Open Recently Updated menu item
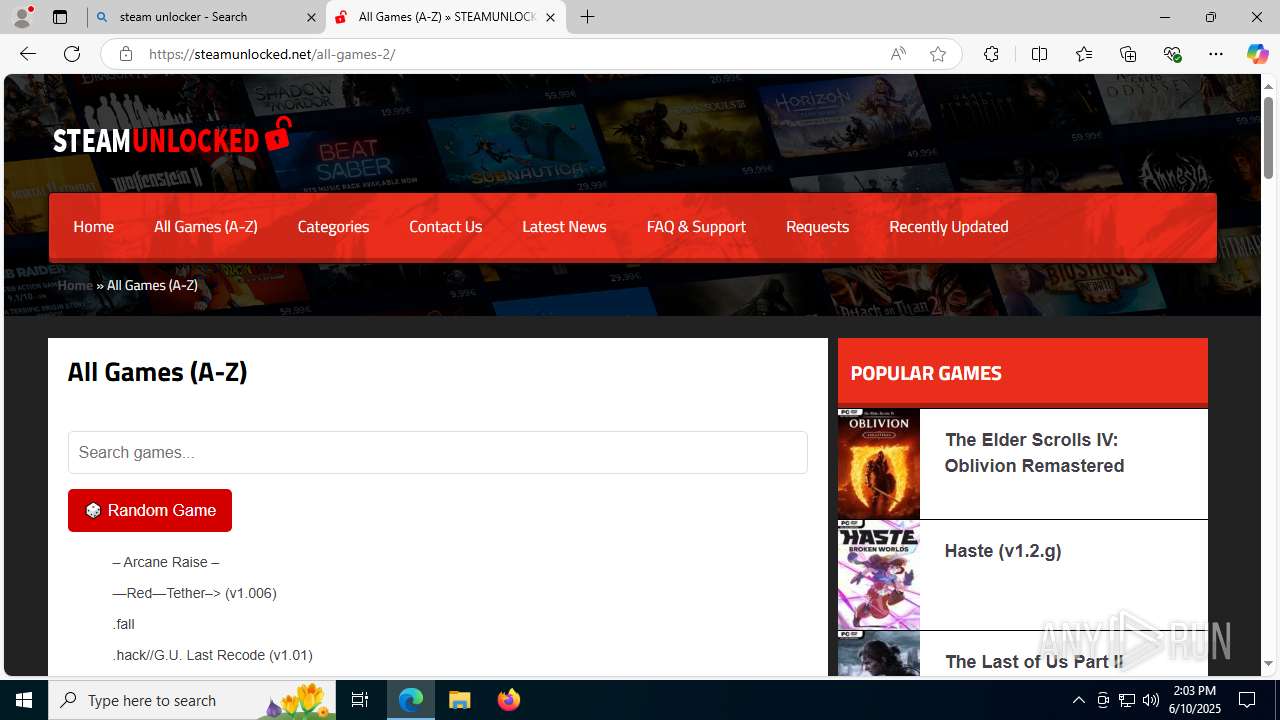 948,226
